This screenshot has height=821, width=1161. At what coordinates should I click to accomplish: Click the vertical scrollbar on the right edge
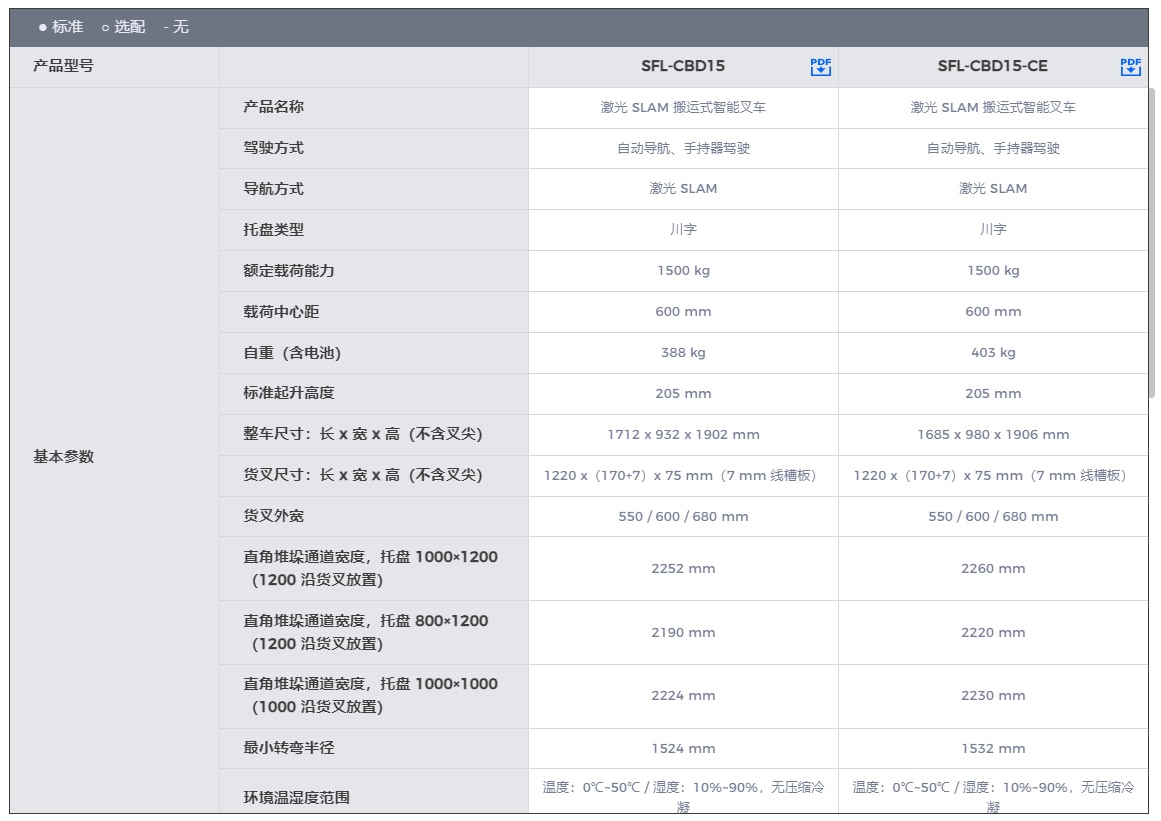click(1152, 240)
